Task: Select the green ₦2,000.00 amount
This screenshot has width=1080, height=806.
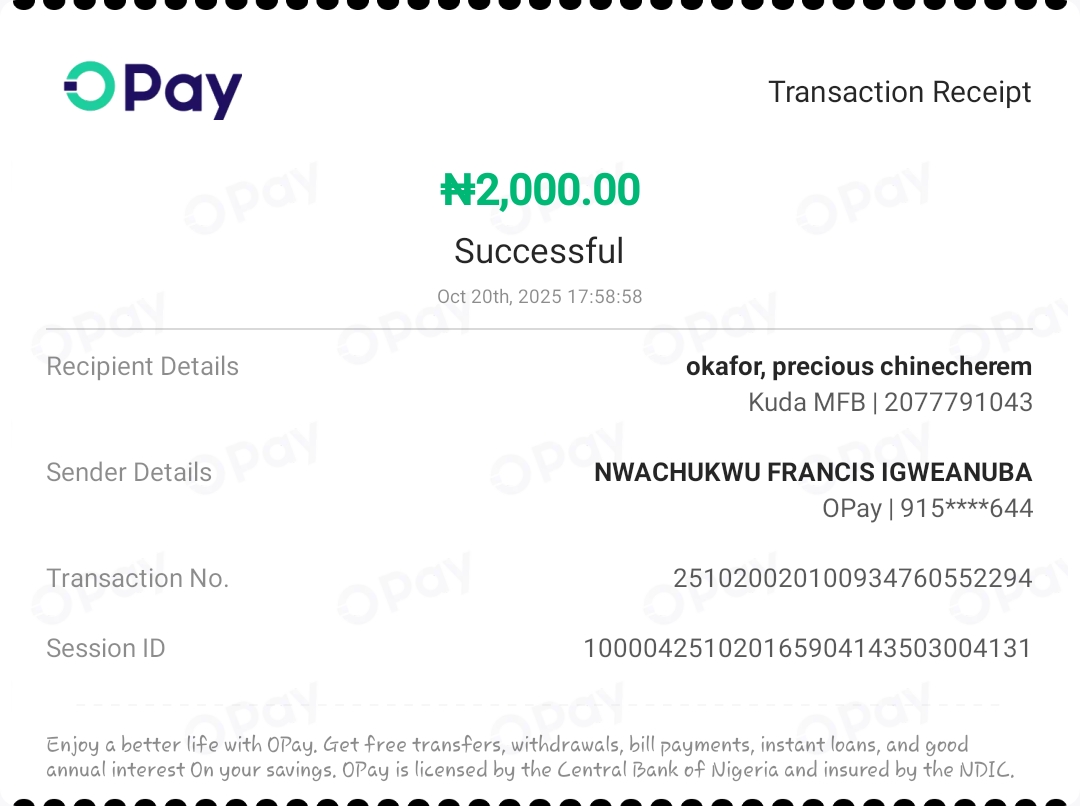Action: point(540,190)
